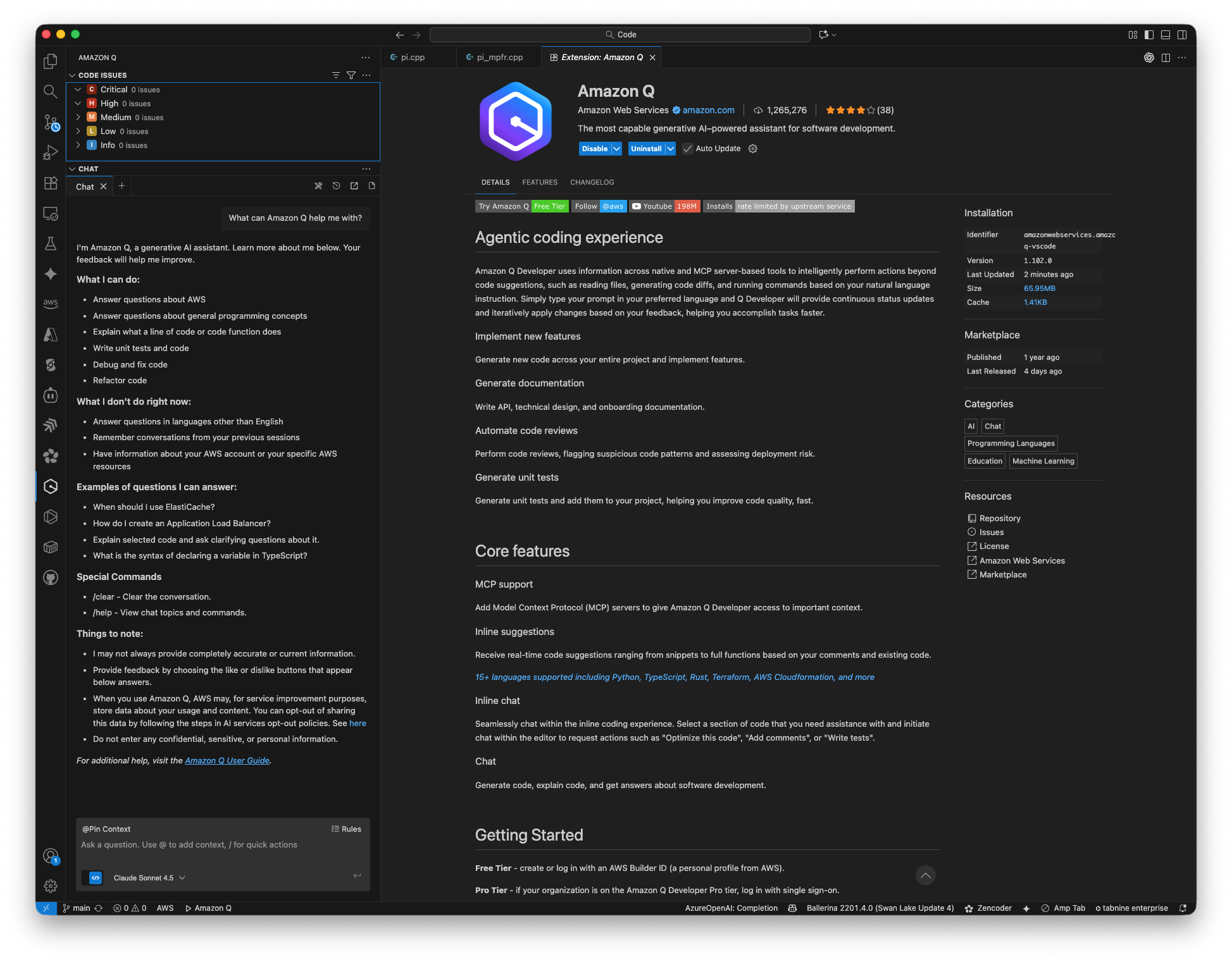
Task: Toggle the bottom panel layout button
Action: (x=1166, y=35)
